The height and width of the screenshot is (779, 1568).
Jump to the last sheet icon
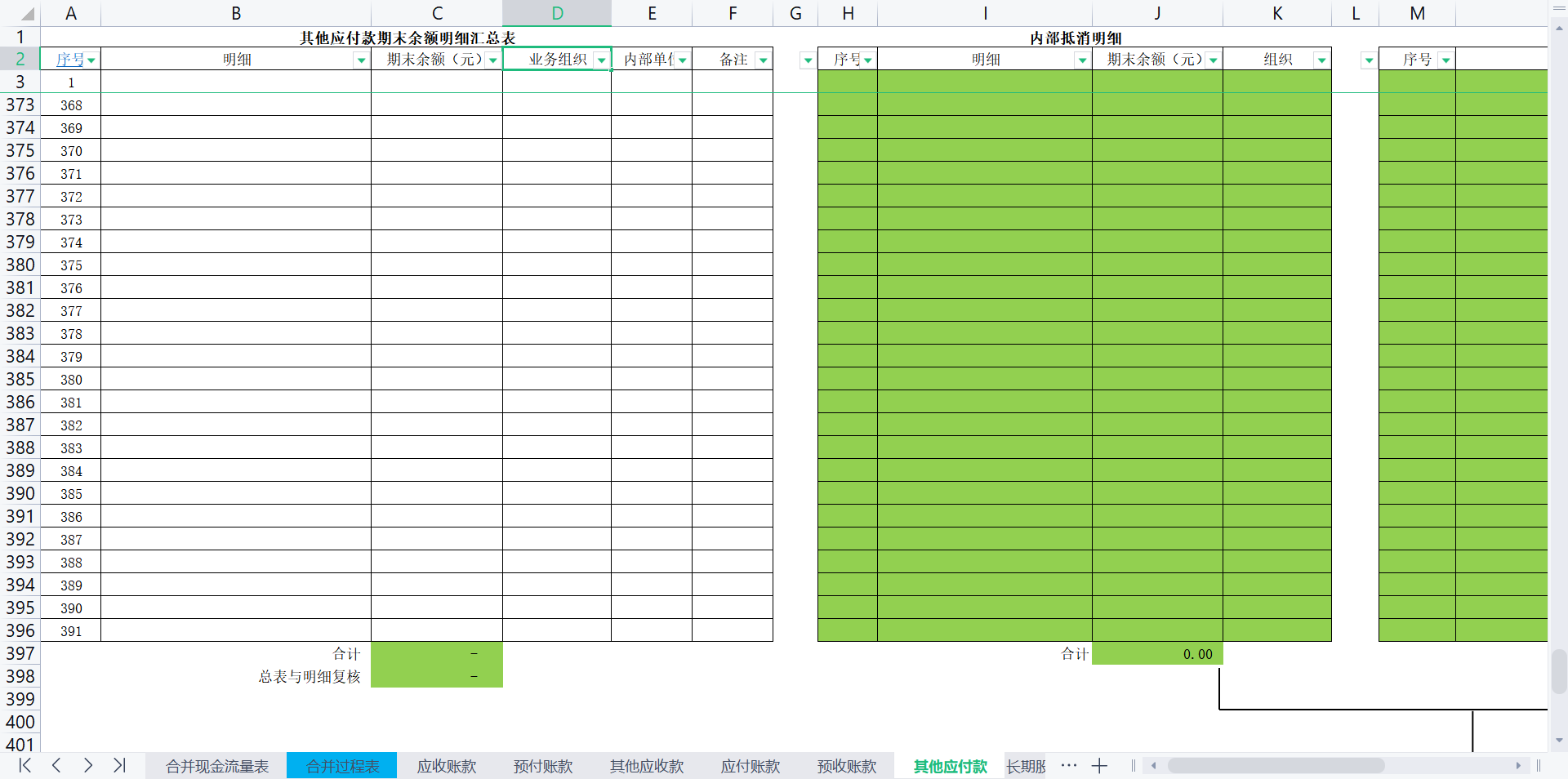tap(119, 766)
